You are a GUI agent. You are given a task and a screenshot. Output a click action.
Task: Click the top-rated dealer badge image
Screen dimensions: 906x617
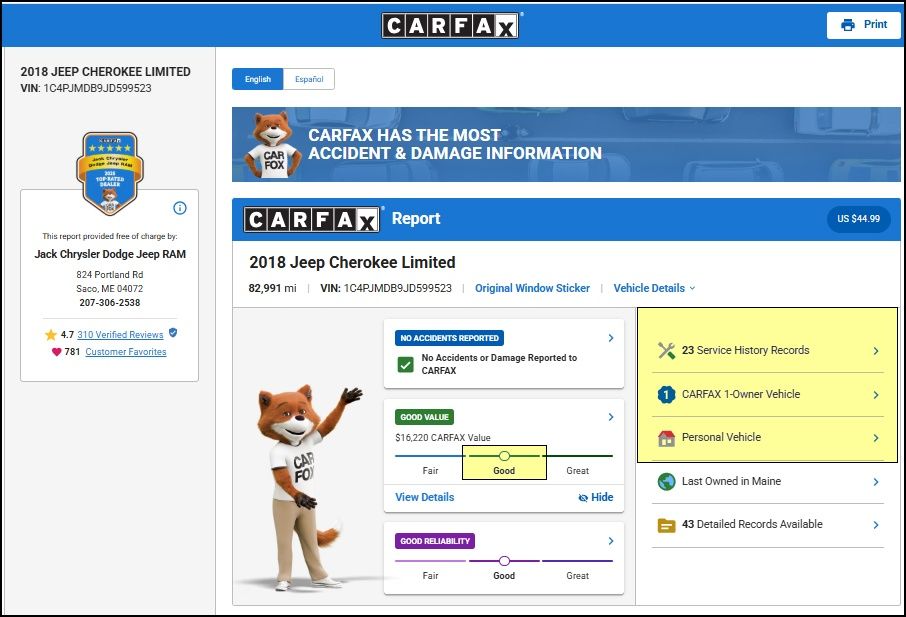click(x=110, y=173)
